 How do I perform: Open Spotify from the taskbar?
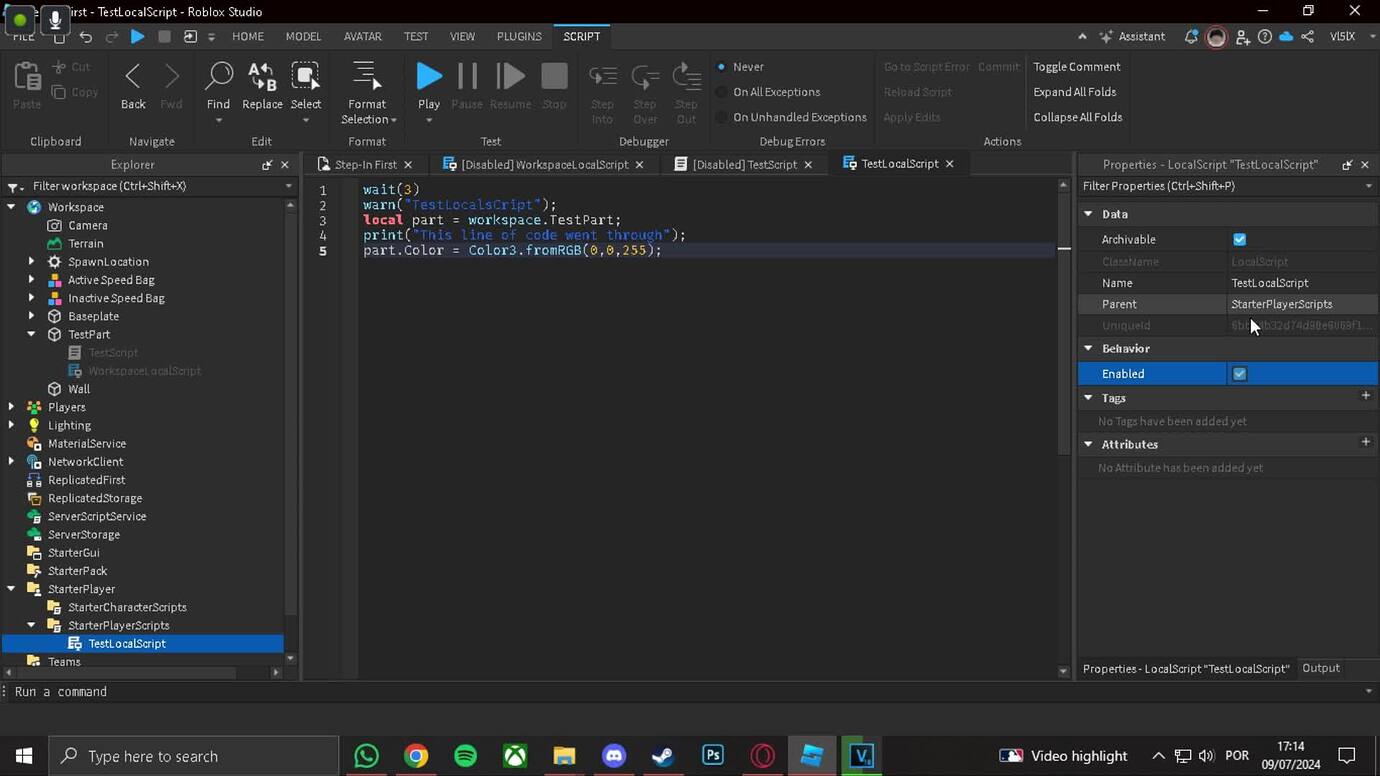[x=463, y=755]
